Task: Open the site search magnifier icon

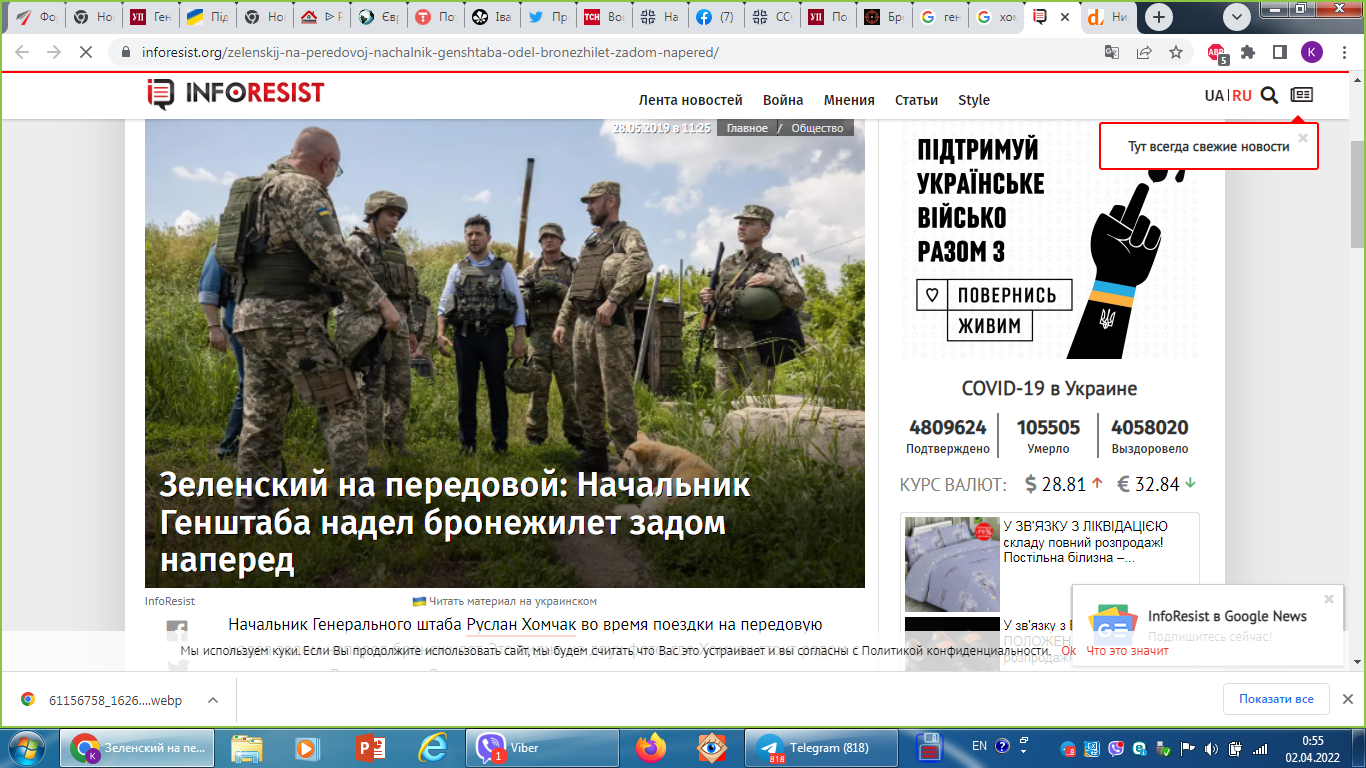Action: point(1269,96)
